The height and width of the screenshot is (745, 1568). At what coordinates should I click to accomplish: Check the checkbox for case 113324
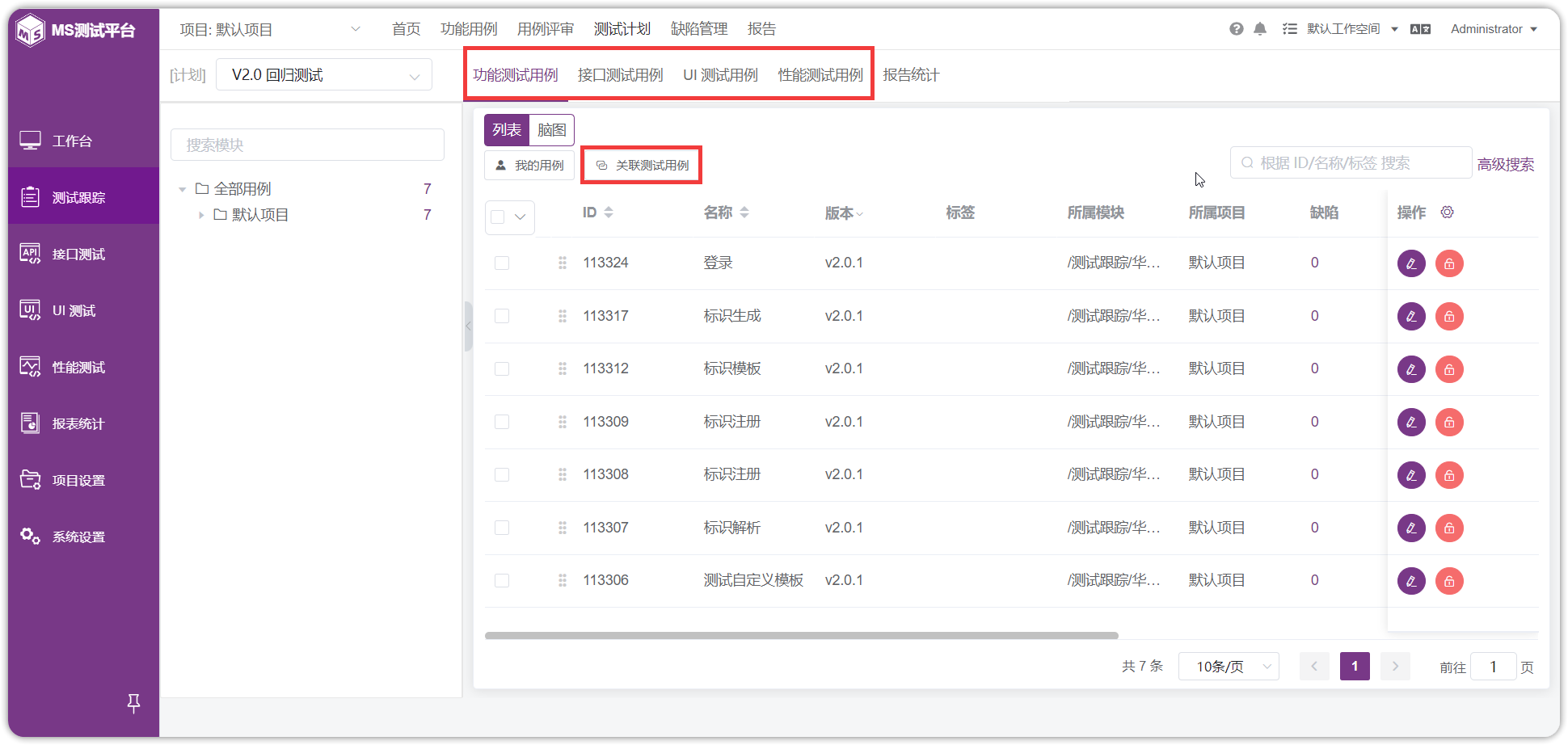point(502,263)
